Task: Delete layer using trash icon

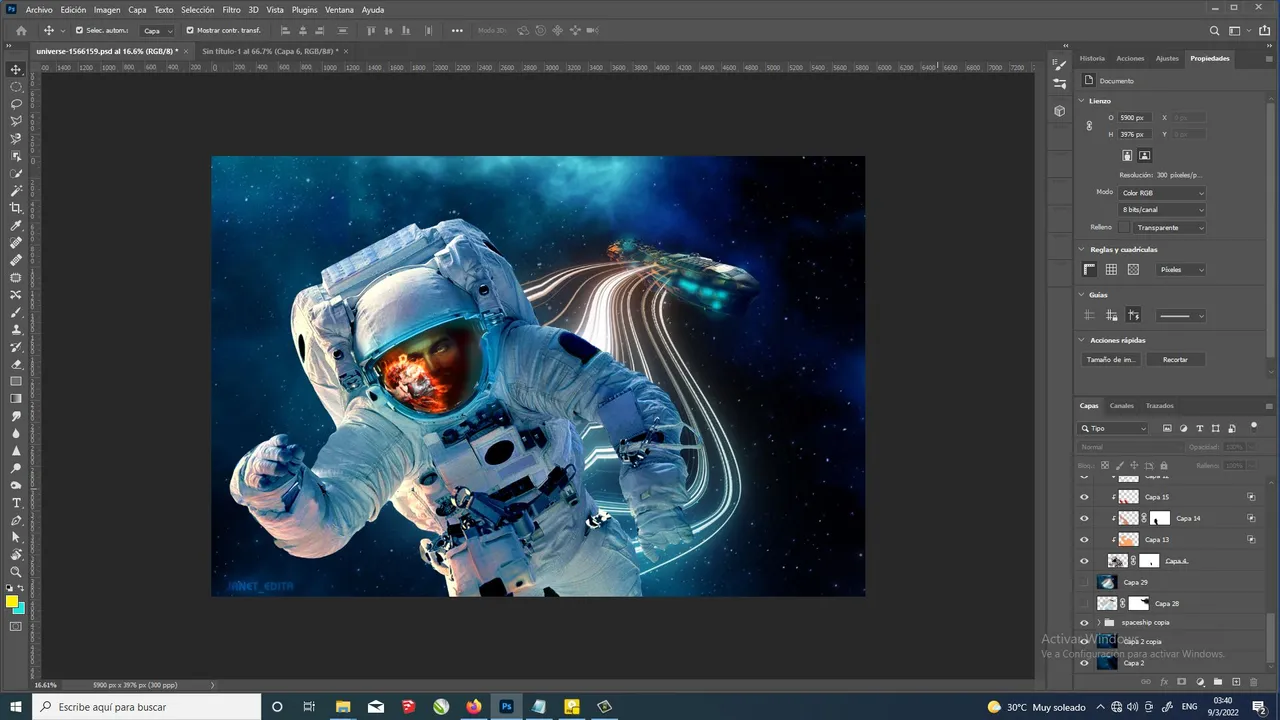Action: coord(1254,682)
